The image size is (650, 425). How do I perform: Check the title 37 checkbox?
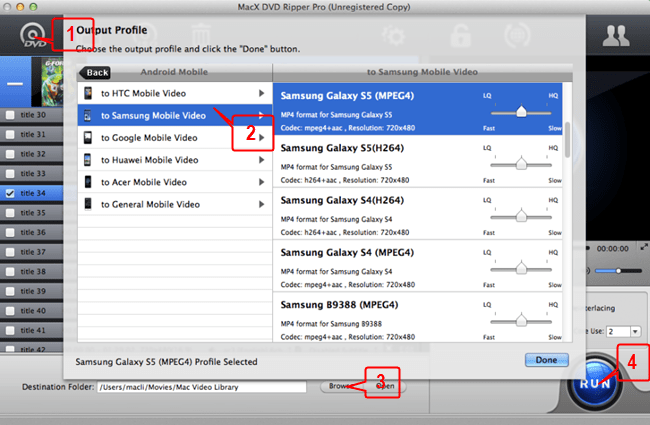pos(10,252)
